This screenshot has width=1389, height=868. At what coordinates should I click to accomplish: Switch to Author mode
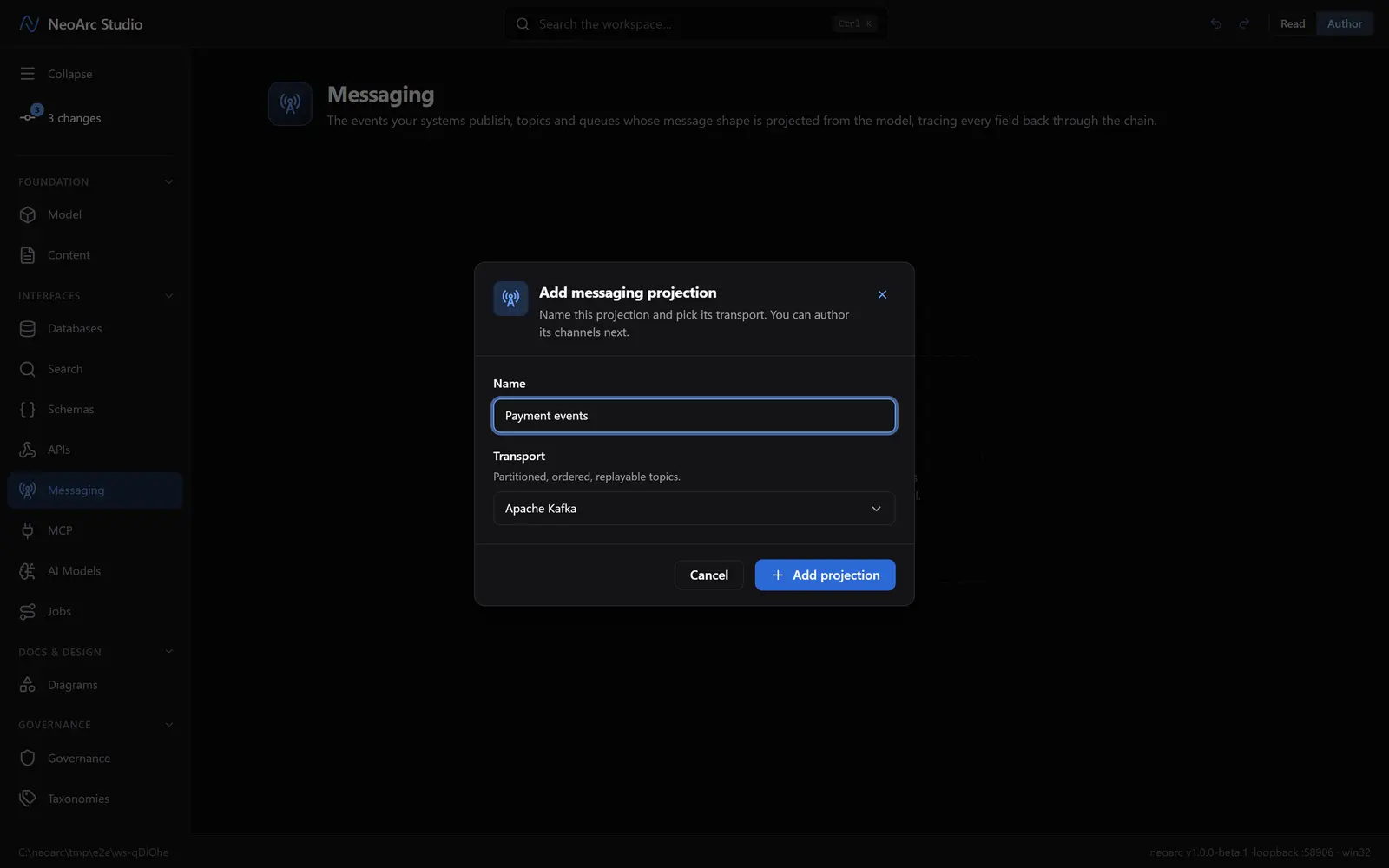[1345, 24]
